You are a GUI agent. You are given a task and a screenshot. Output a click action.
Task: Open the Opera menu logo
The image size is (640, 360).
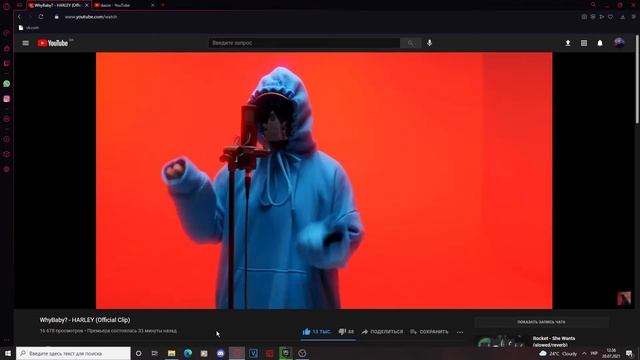6,6
